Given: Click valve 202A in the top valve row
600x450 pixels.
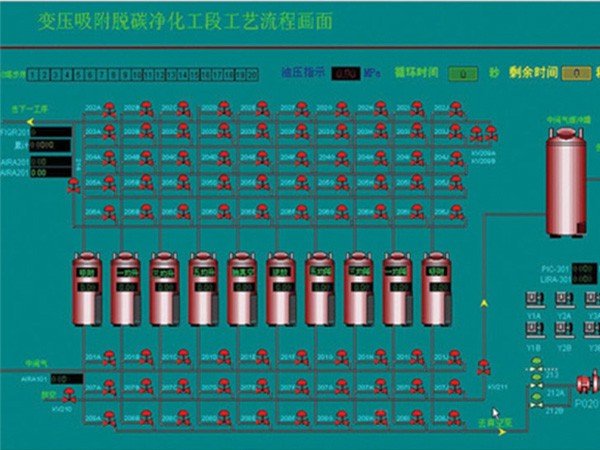Looking at the screenshot, I should (x=108, y=109).
